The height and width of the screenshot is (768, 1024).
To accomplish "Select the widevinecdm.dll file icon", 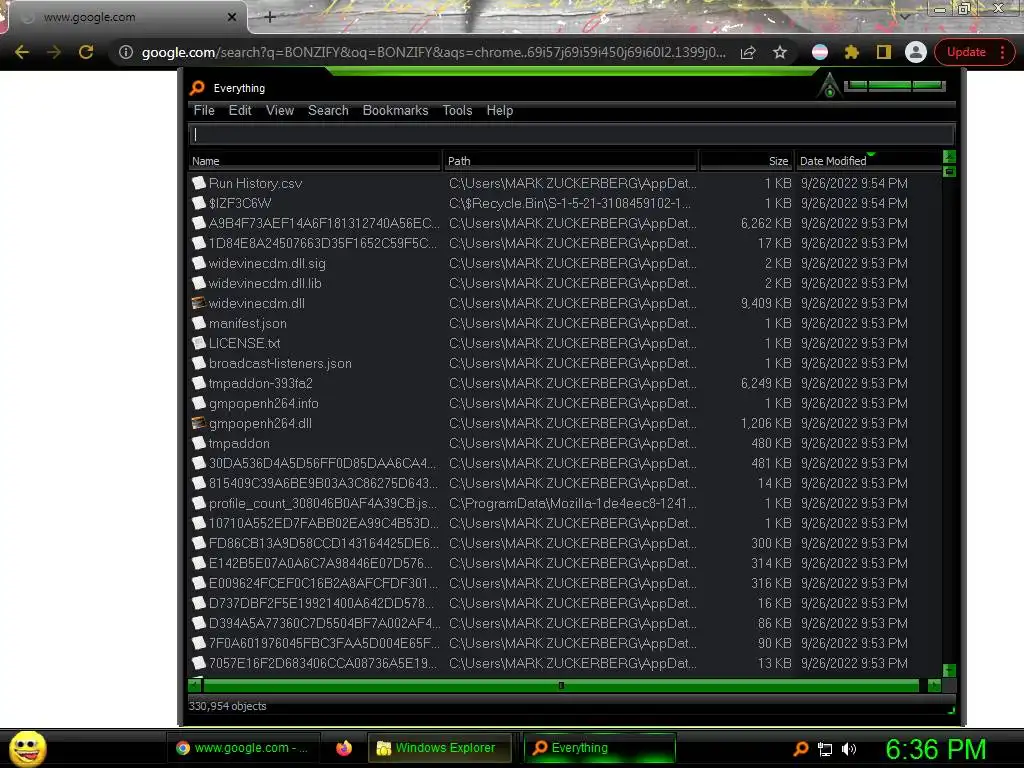I will click(199, 303).
